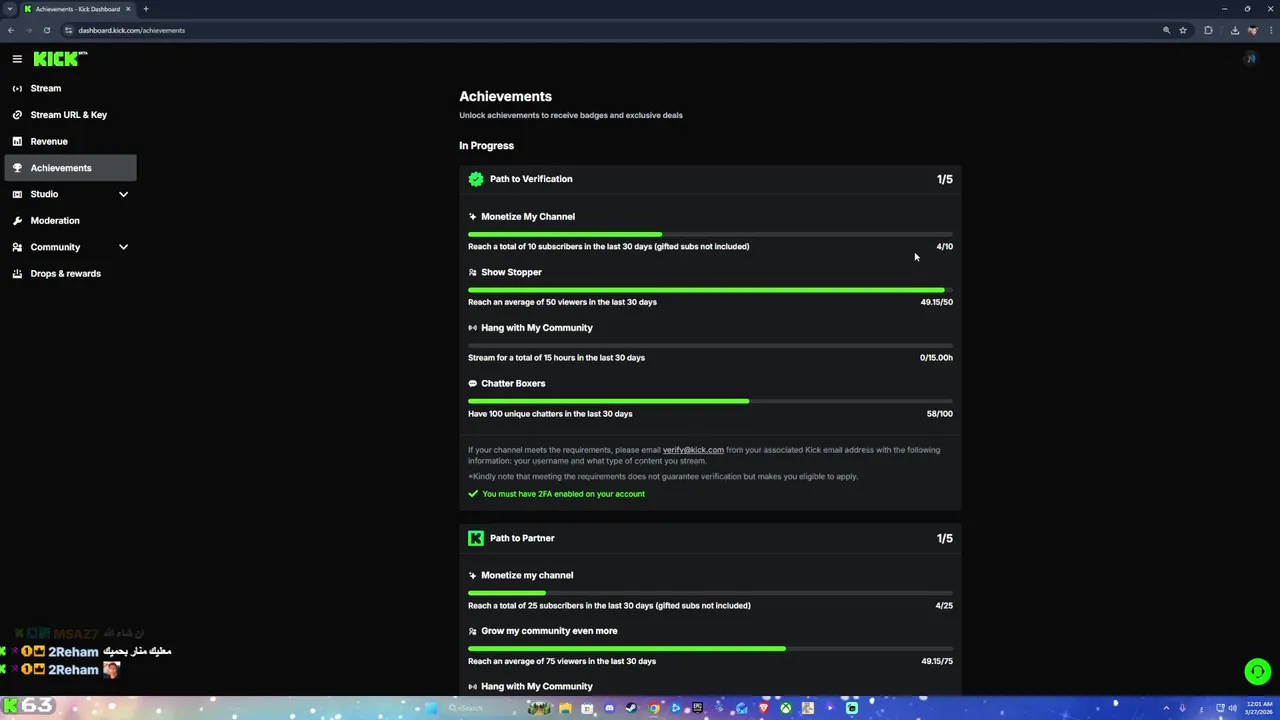The image size is (1280, 720).
Task: Open Xbox app from the taskbar
Action: 786,708
